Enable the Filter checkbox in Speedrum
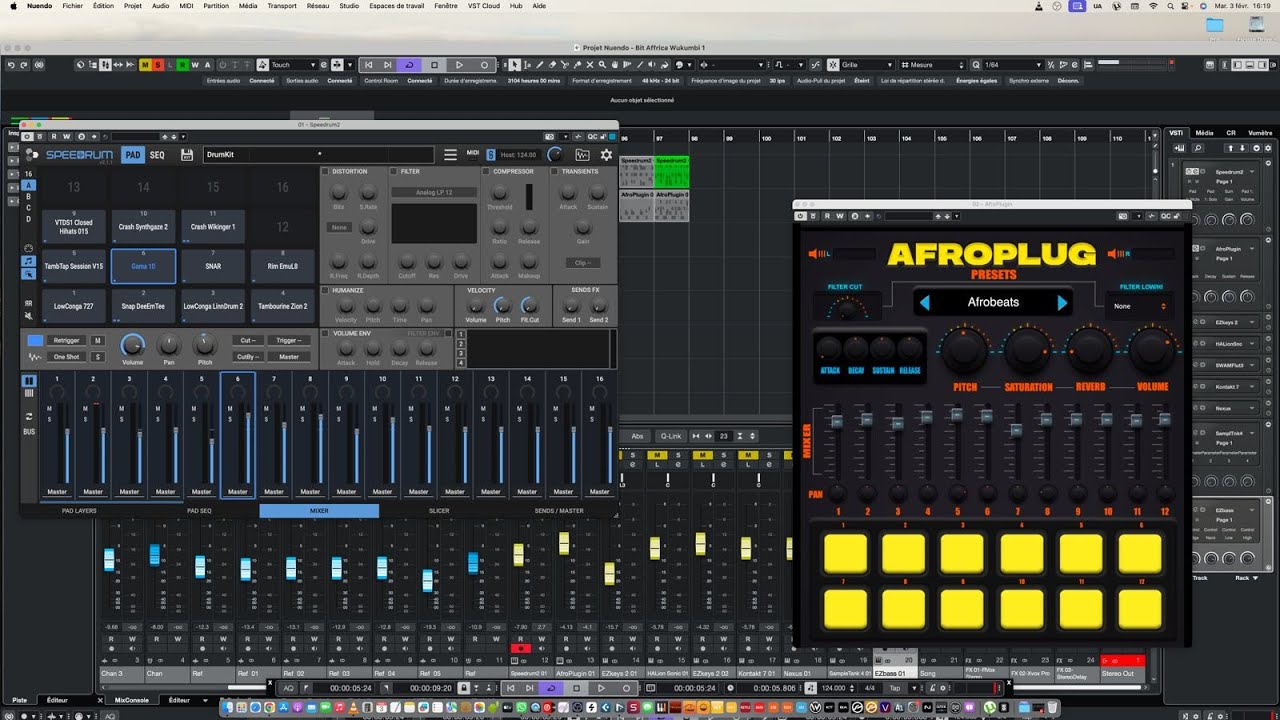The width and height of the screenshot is (1280, 720). tap(394, 172)
